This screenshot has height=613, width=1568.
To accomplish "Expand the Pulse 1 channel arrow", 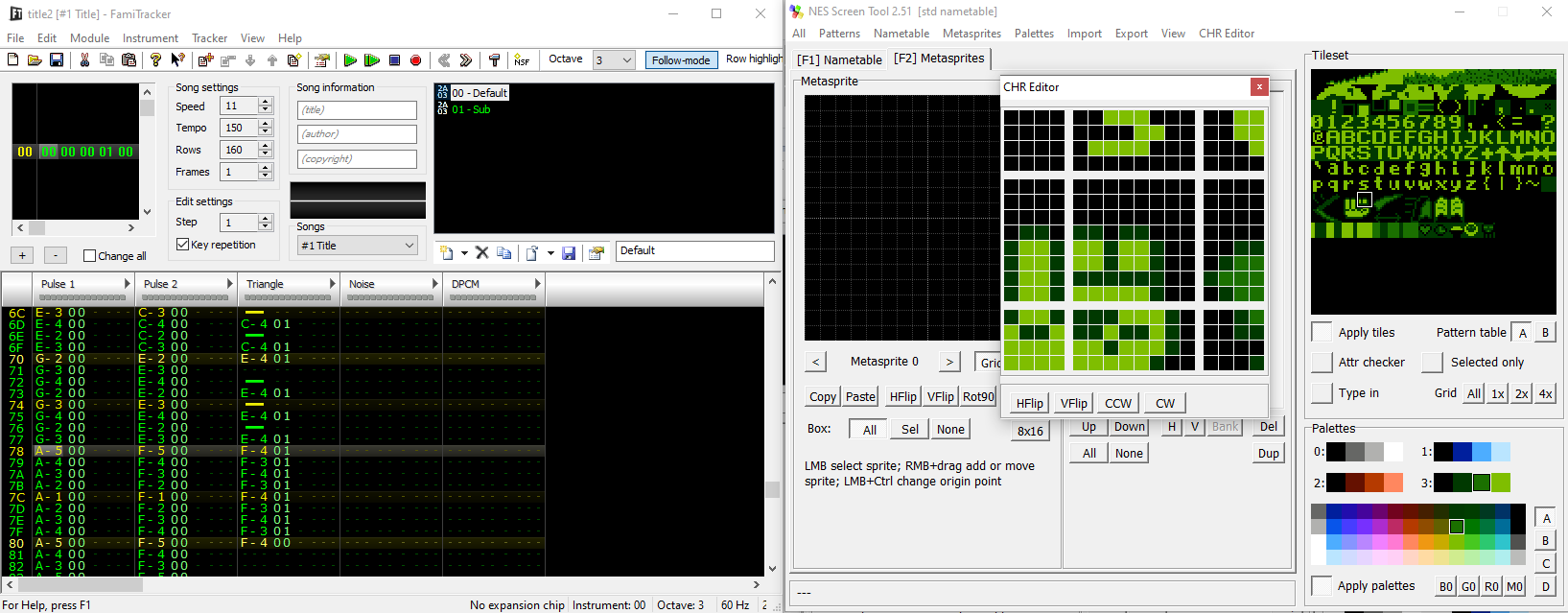I will tap(127, 284).
